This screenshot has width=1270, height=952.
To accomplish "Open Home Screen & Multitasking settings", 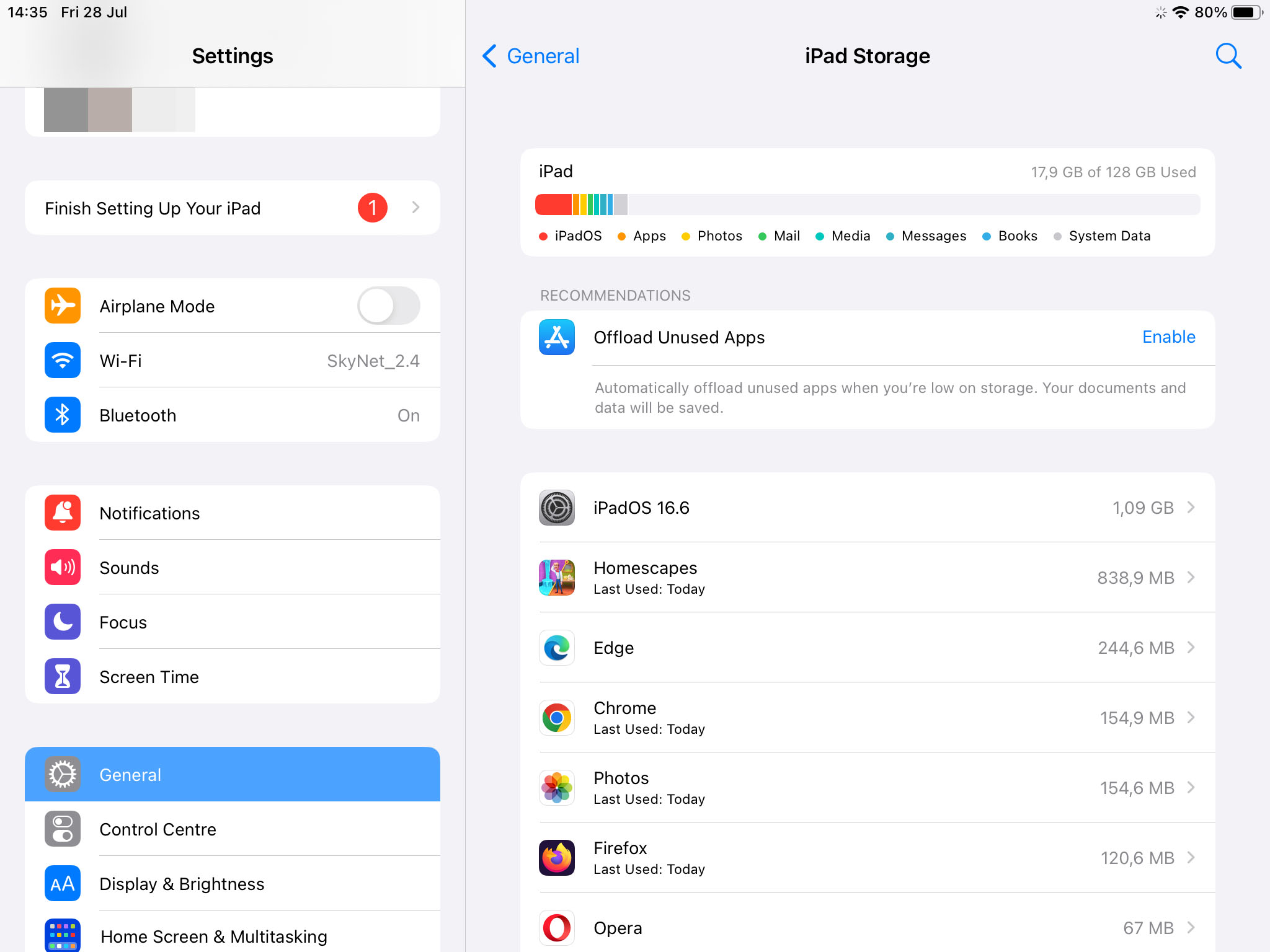I will pyautogui.click(x=233, y=932).
